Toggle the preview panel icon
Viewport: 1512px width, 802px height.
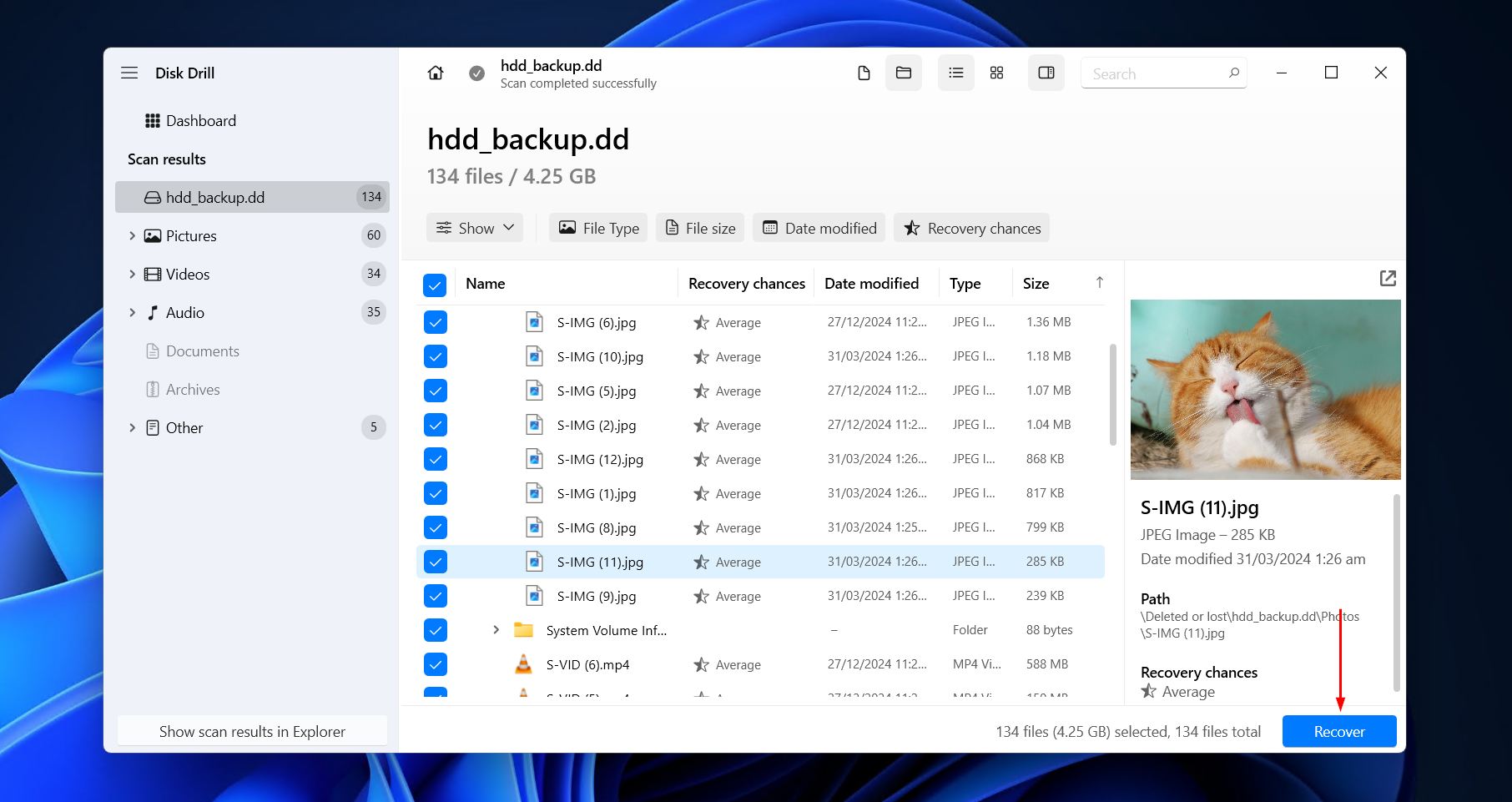[1046, 73]
